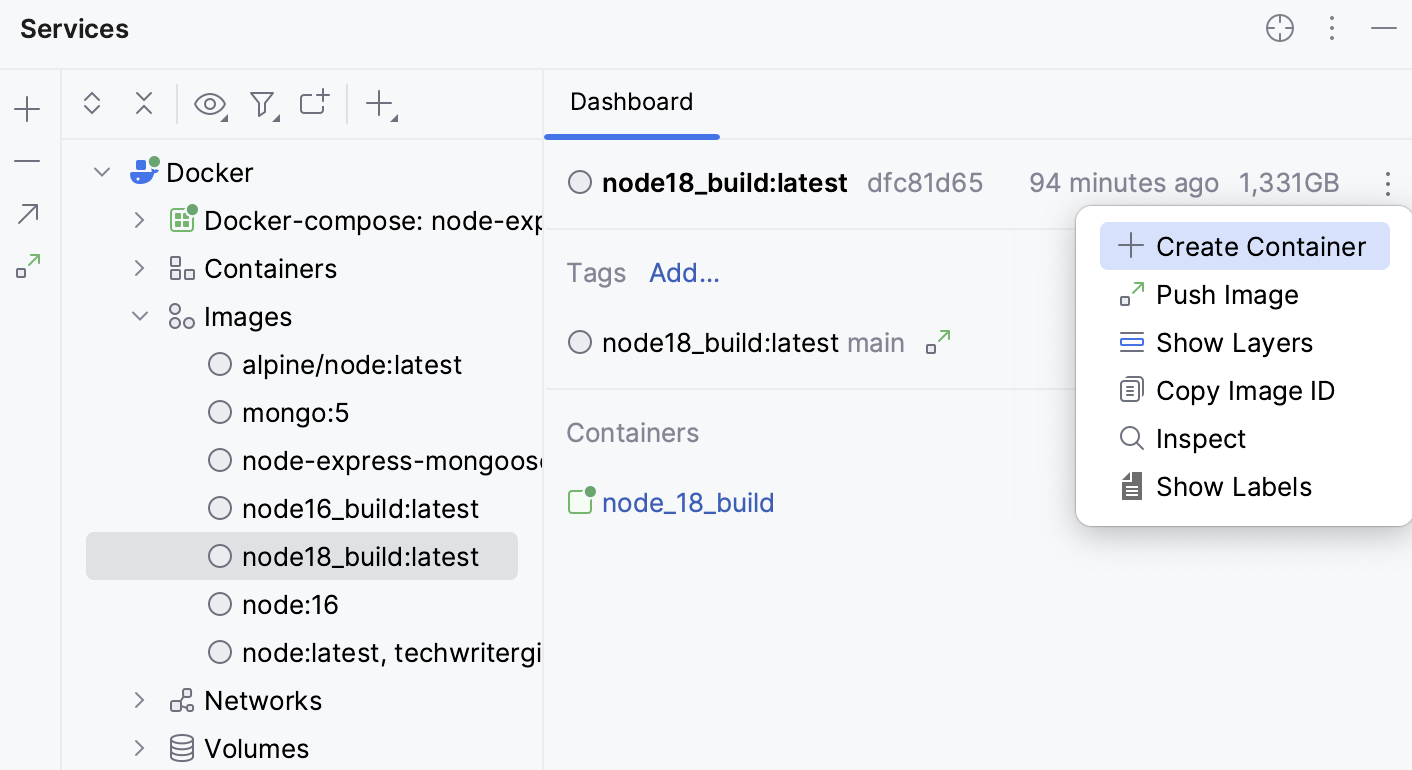Click the open-in-editor arrow icon in sidebar
Screen dimensions: 1412x770
click(x=27, y=213)
